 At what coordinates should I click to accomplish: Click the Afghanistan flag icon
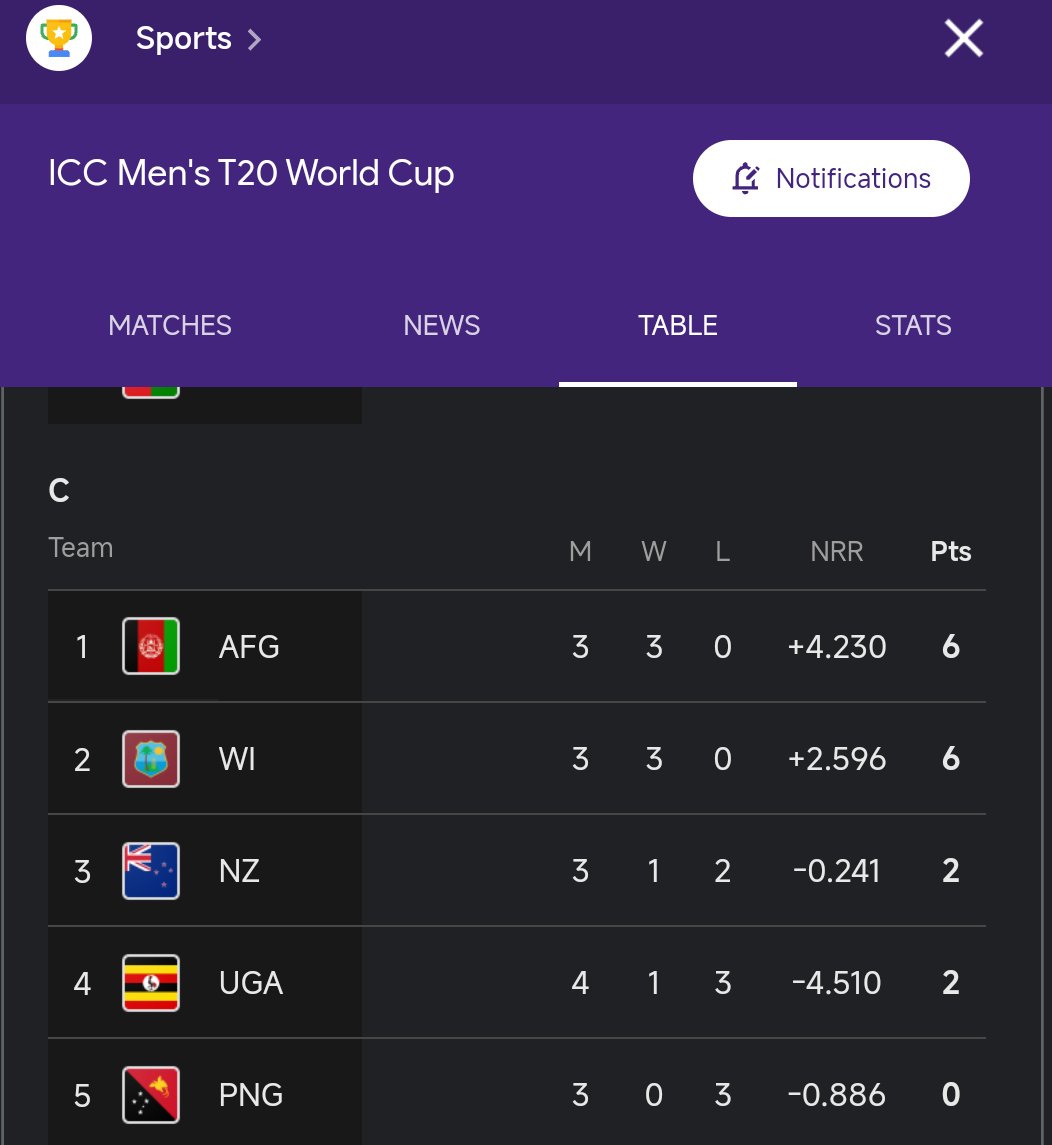[x=151, y=646]
